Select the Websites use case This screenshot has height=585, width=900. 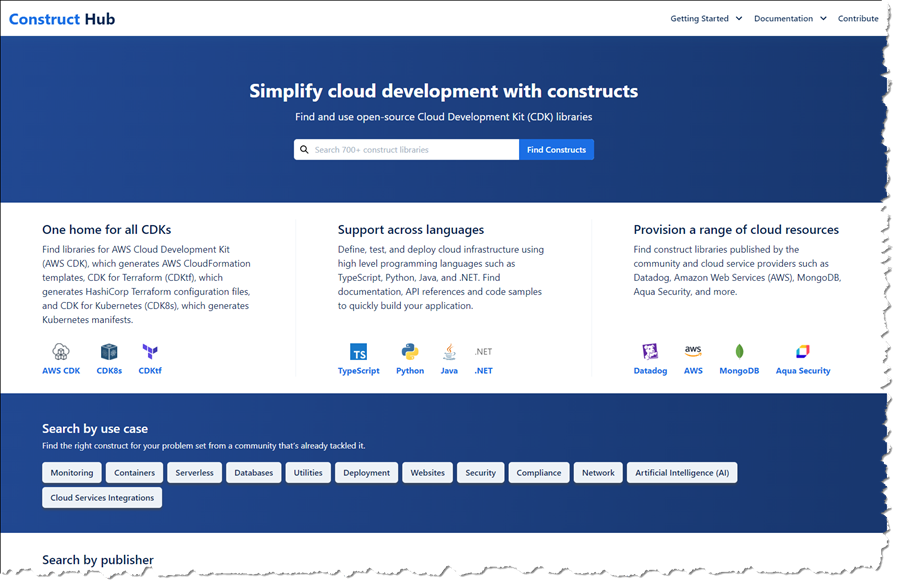click(428, 472)
